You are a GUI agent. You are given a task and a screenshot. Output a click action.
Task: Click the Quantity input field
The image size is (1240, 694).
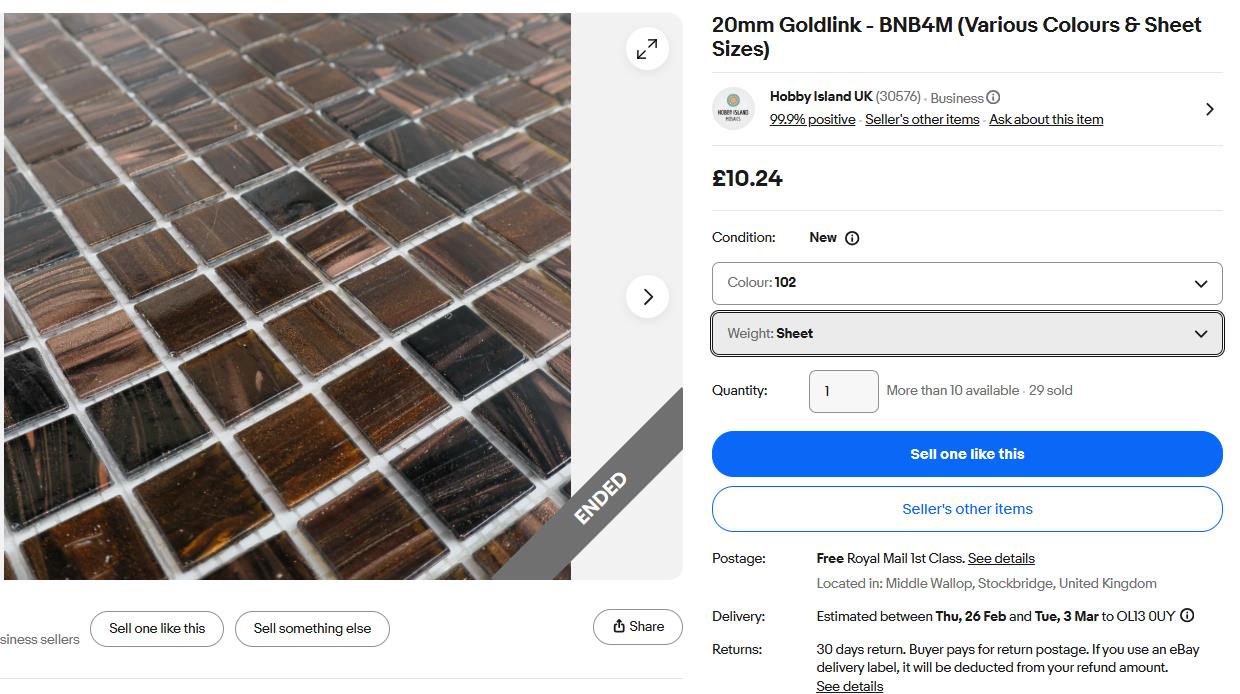tap(843, 391)
